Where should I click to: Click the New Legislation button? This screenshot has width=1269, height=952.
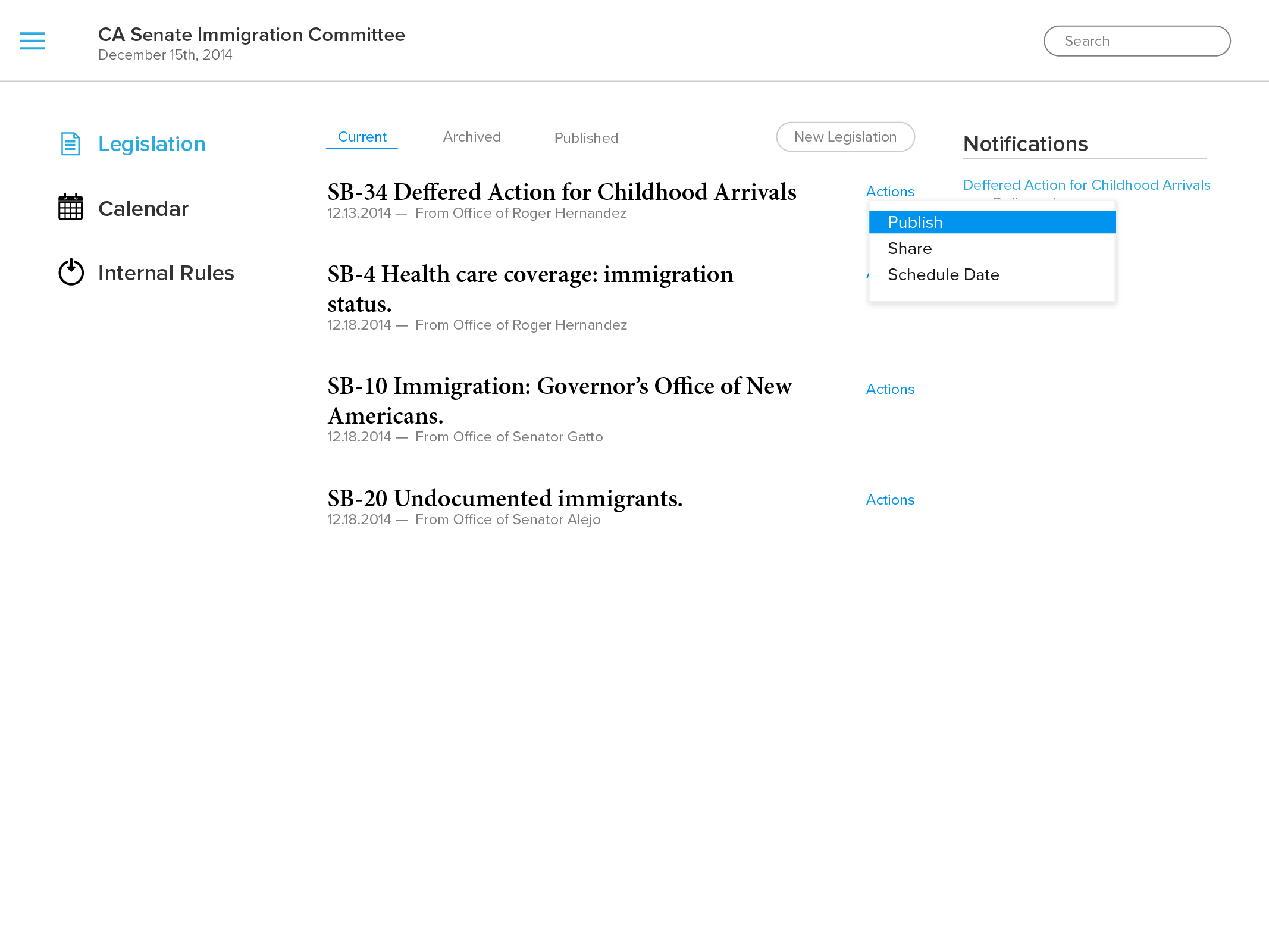click(845, 137)
